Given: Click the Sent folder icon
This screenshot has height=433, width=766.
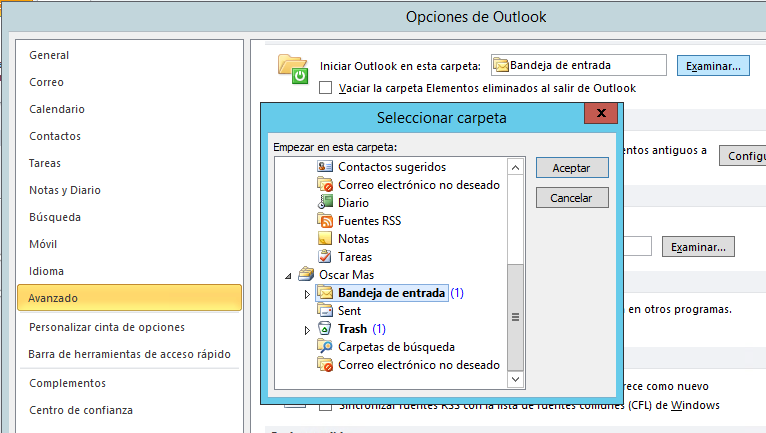Looking at the screenshot, I should 325,310.
